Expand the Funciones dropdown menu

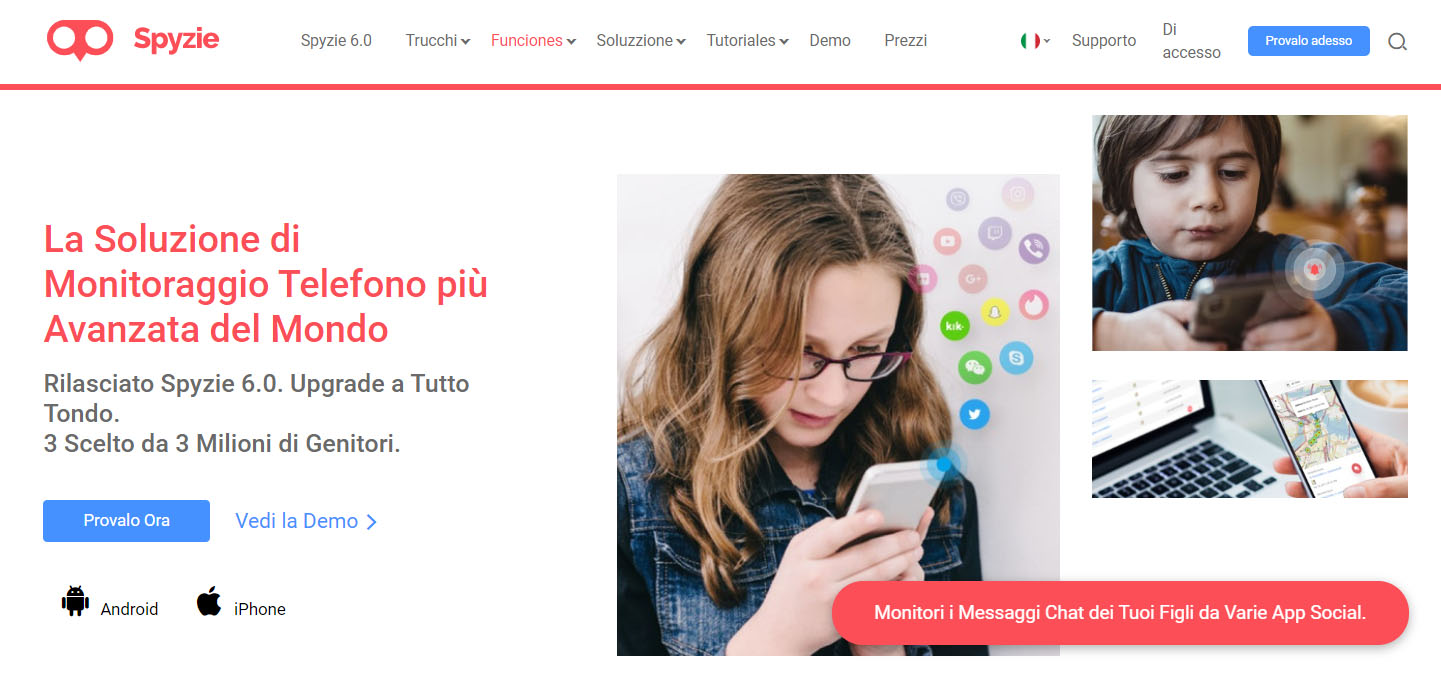533,41
